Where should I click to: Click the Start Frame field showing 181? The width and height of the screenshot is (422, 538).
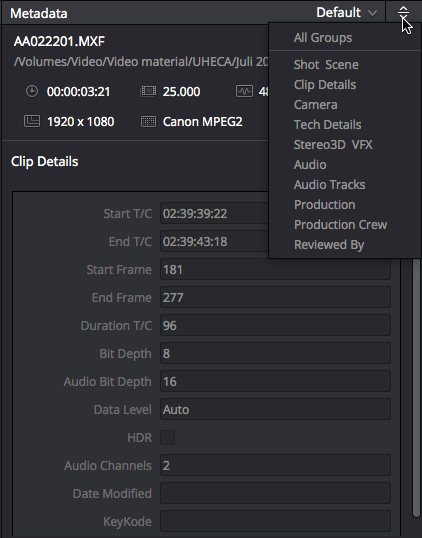pos(275,269)
